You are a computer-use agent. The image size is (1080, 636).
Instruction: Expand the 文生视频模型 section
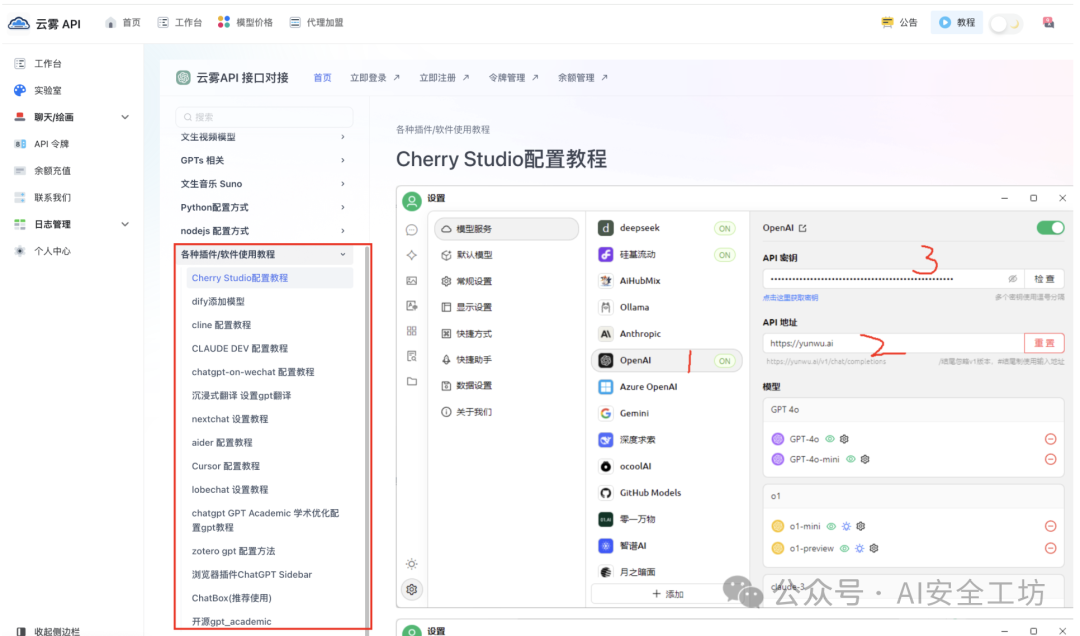click(263, 137)
